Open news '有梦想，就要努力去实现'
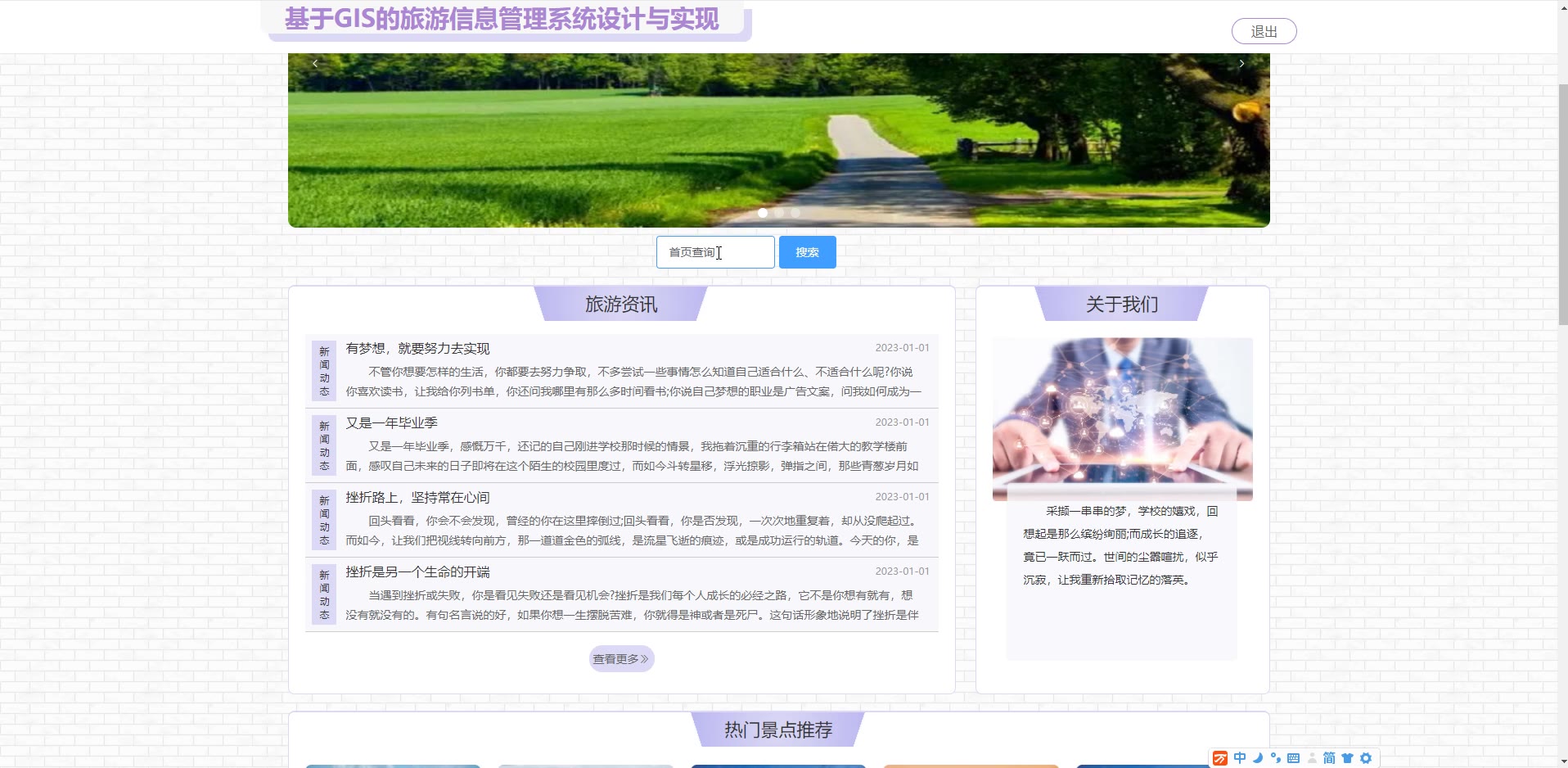This screenshot has width=1568, height=768. coord(417,349)
